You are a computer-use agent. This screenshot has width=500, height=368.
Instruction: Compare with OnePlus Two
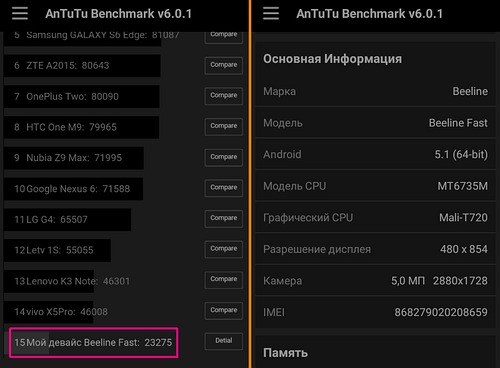click(224, 96)
